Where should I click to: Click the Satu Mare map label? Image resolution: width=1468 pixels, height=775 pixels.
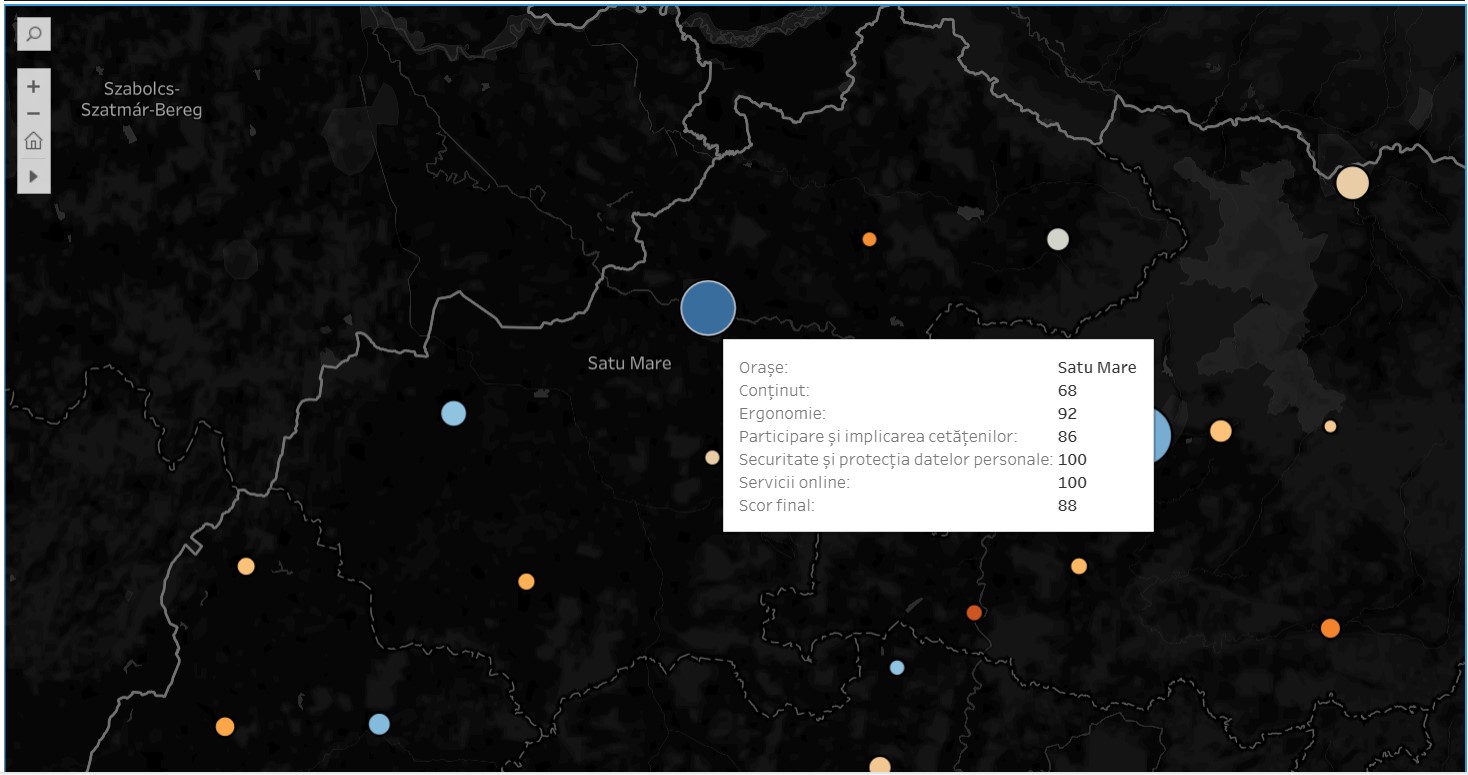[629, 363]
